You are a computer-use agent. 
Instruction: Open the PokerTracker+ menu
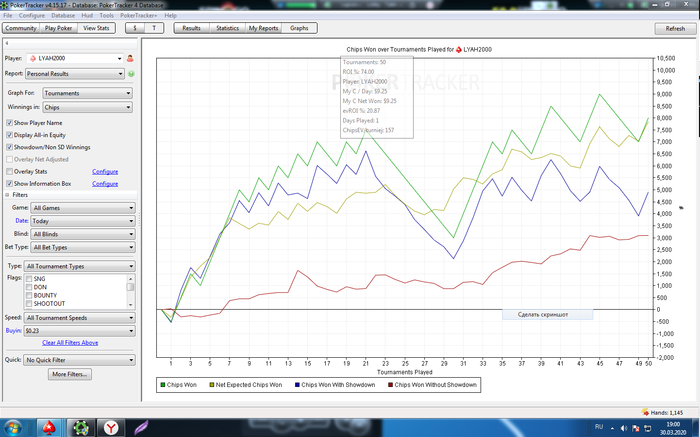pyautogui.click(x=138, y=15)
